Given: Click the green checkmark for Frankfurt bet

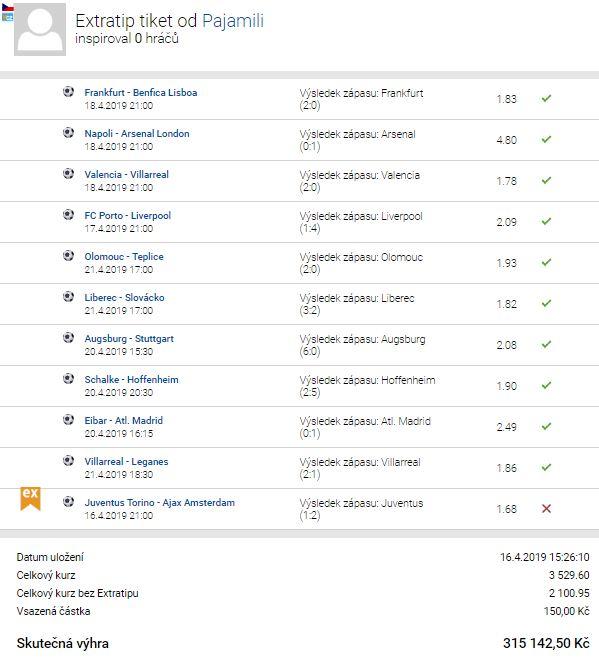Looking at the screenshot, I should pos(546,98).
